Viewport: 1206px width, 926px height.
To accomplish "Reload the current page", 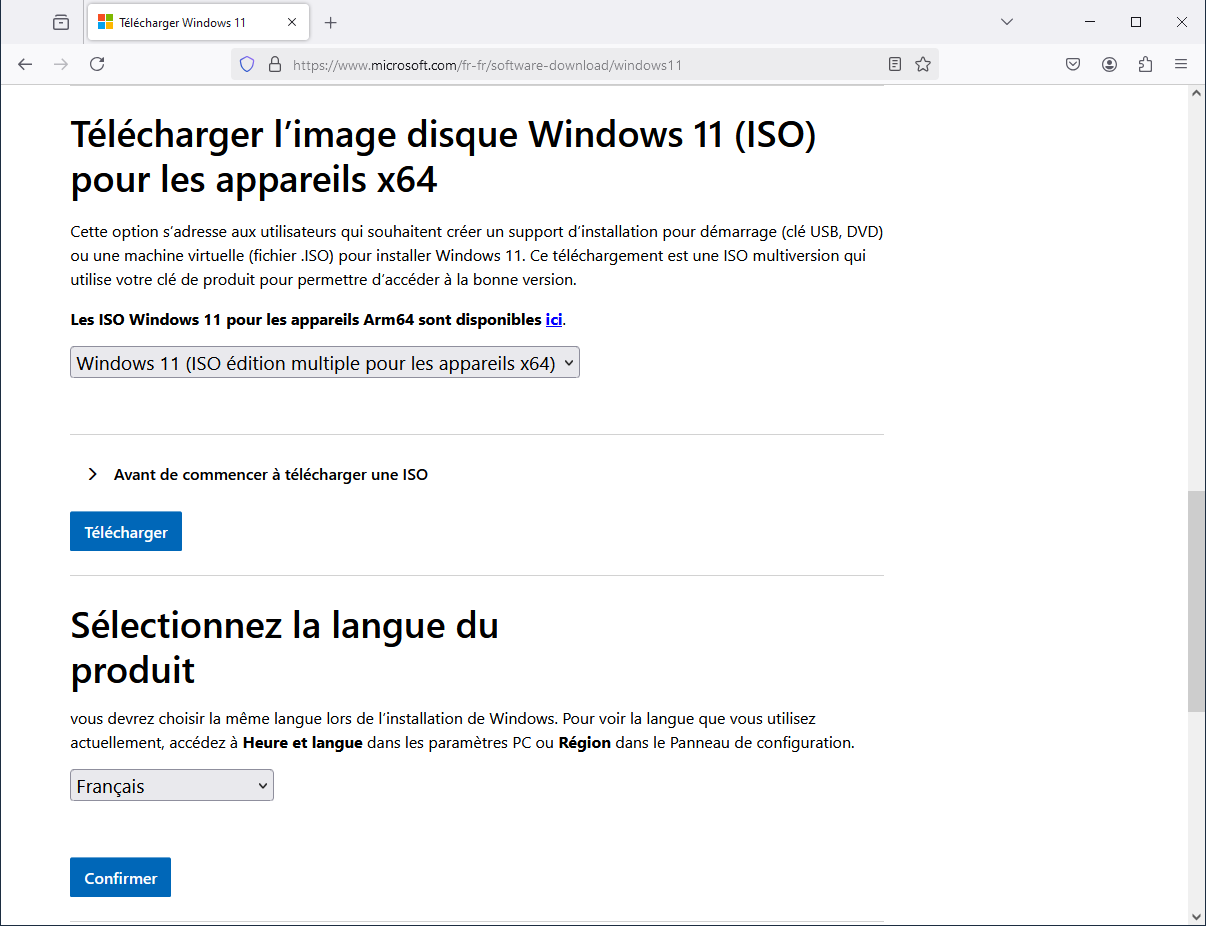I will coord(97,64).
